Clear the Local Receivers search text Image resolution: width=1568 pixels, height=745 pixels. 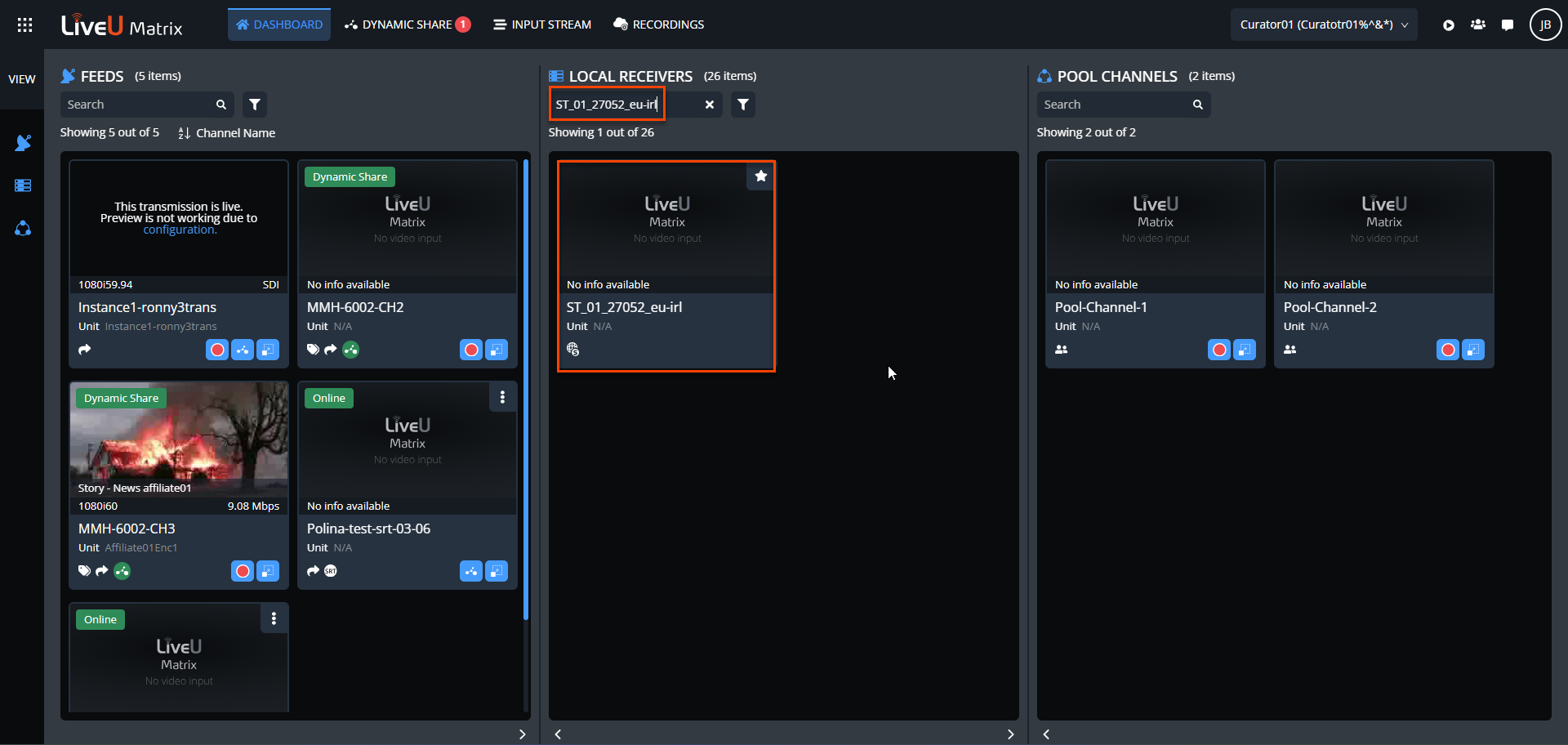(x=710, y=105)
